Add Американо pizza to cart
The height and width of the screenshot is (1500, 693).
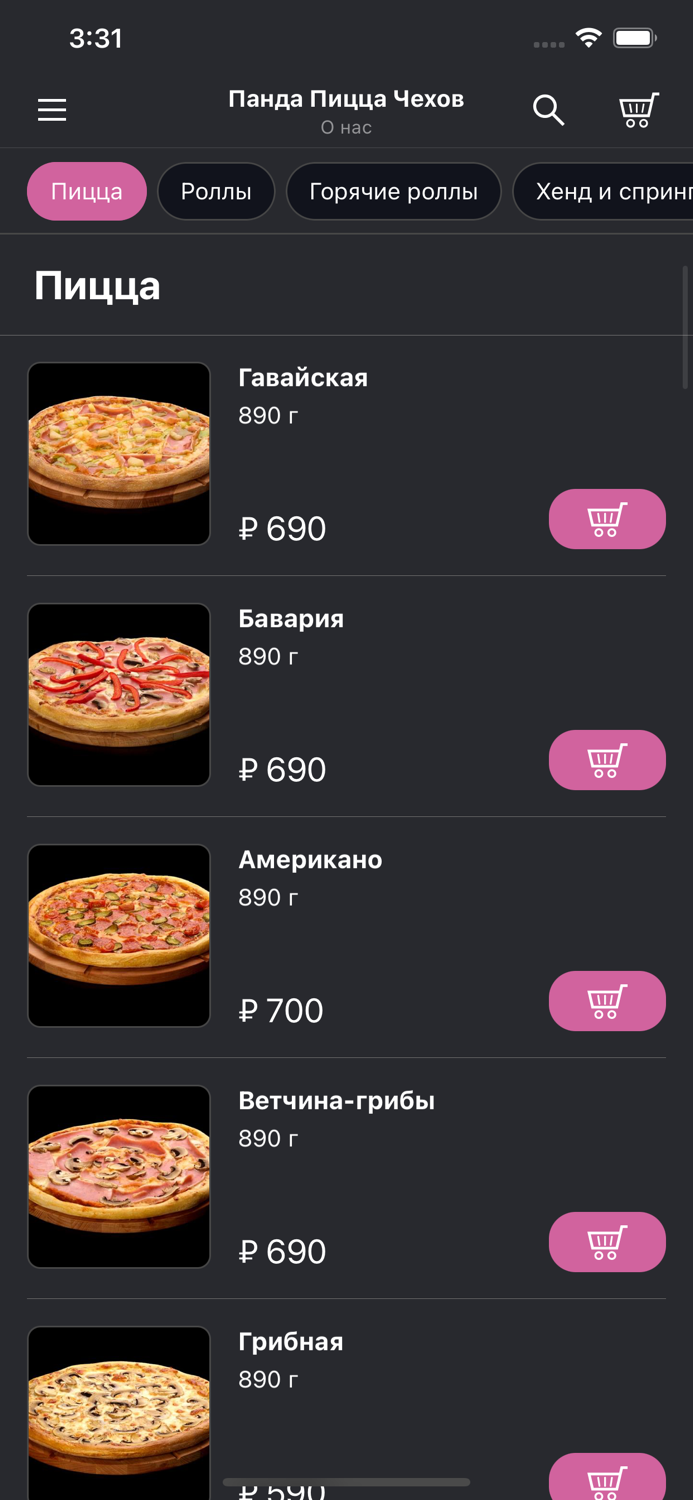pyautogui.click(x=607, y=1001)
